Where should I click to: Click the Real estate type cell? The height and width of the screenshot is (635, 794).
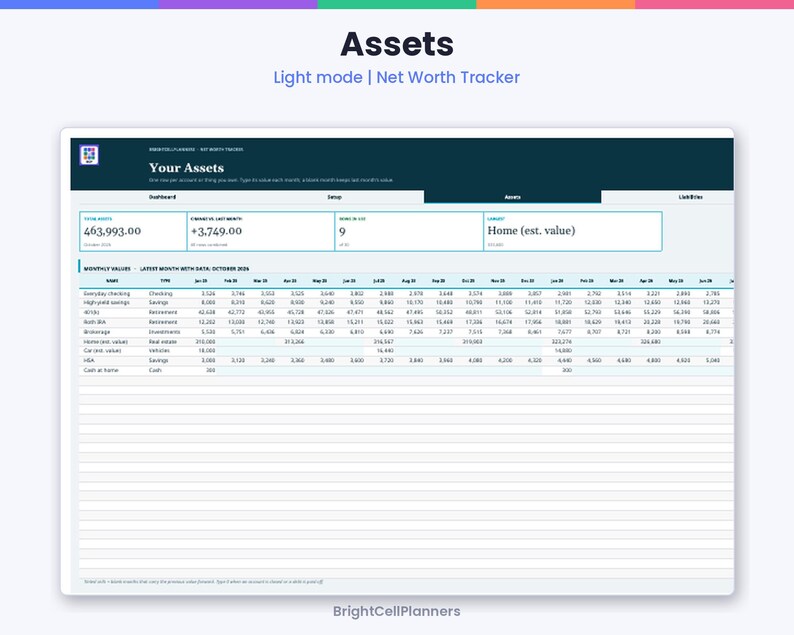coord(163,342)
